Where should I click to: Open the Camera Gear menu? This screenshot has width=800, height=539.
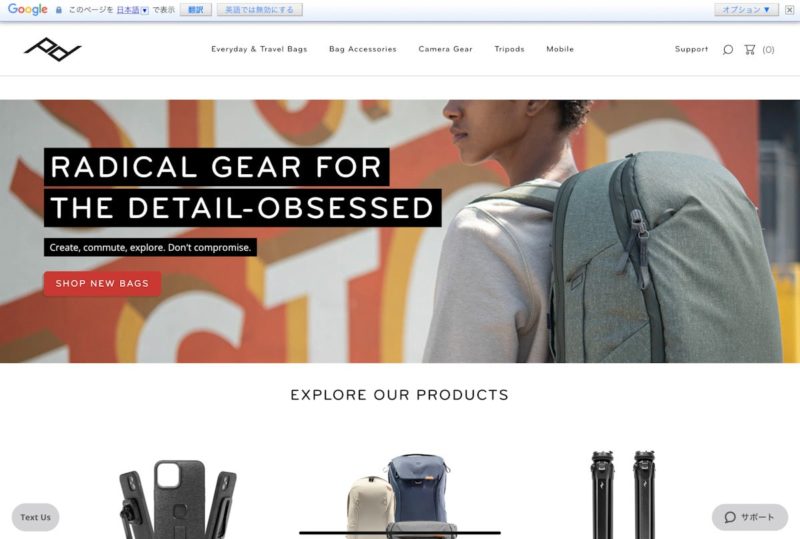[x=445, y=49]
